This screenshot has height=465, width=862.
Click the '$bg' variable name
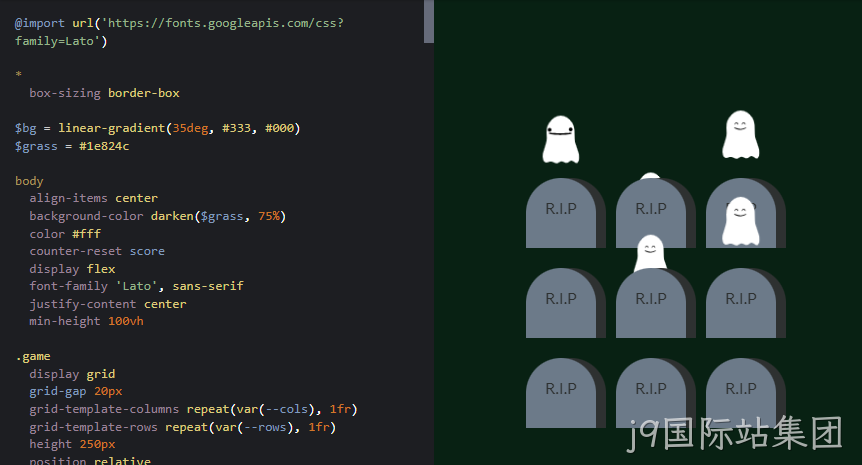tap(25, 128)
